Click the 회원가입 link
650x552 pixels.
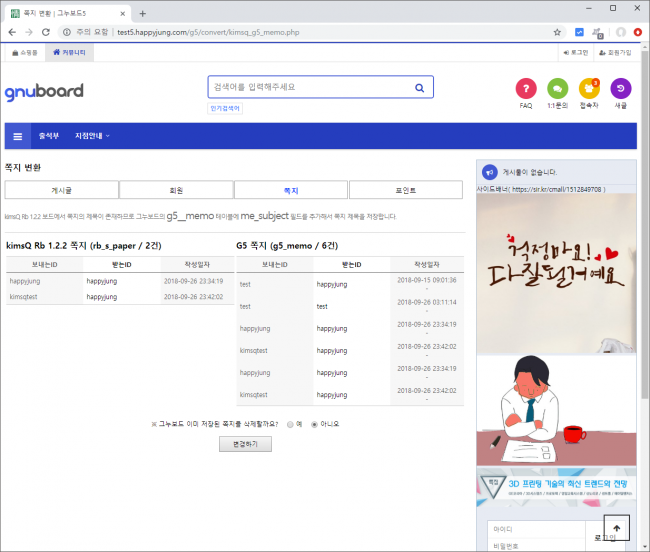615,51
